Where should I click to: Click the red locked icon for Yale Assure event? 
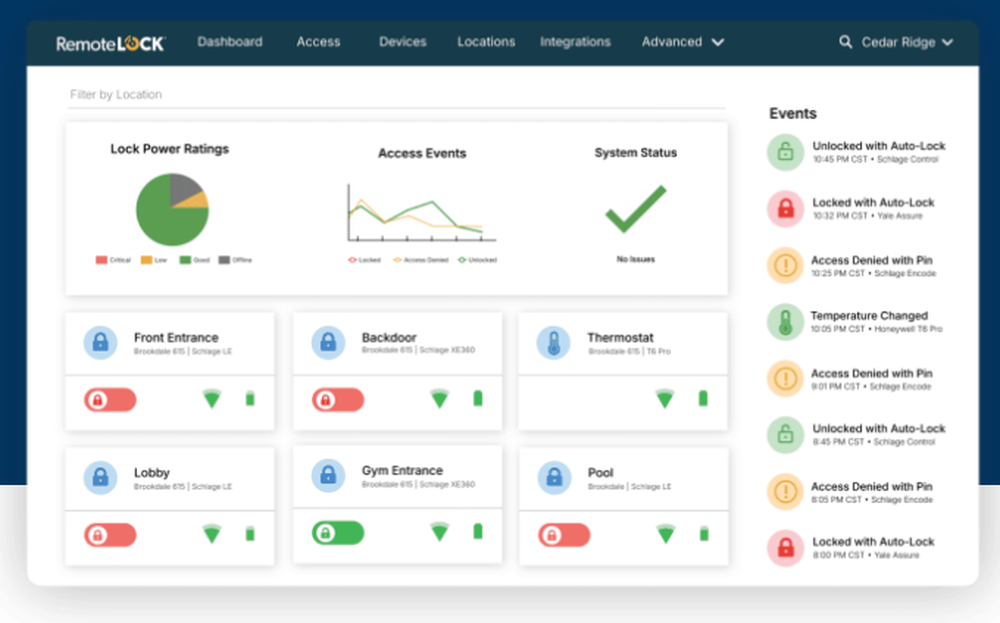(785, 209)
